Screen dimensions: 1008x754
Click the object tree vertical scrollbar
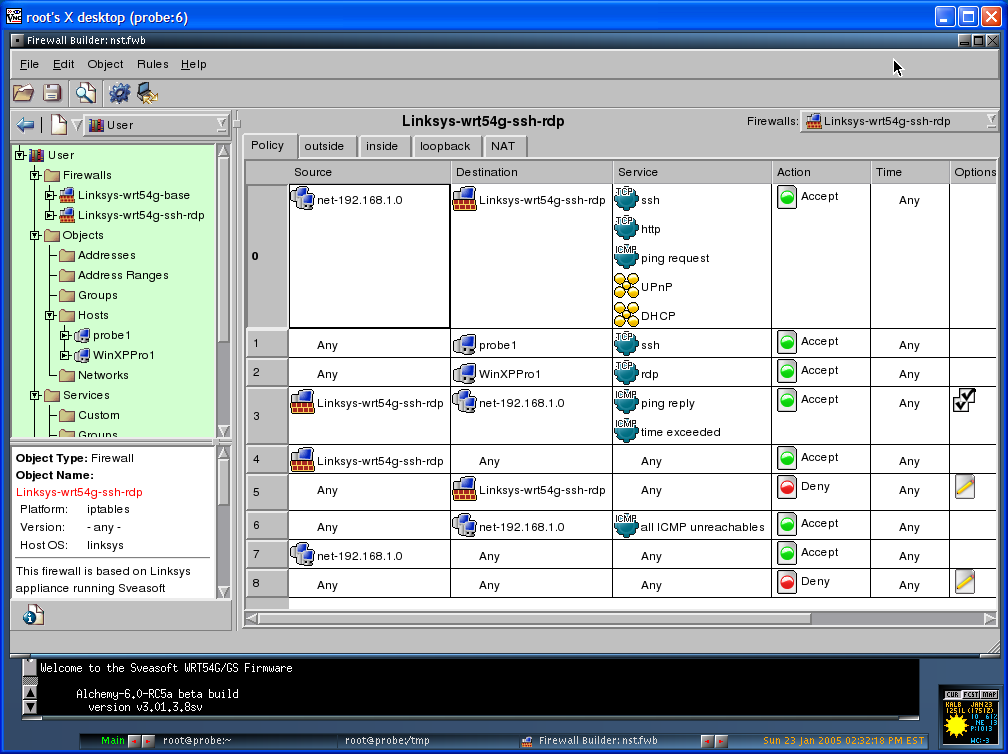224,291
